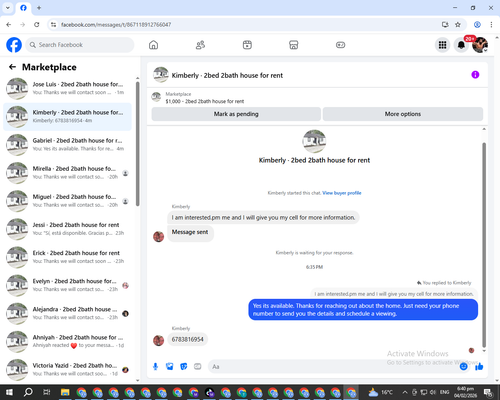Send a thumbs-up like
Viewport: 500px width, 400px height.
tap(479, 367)
